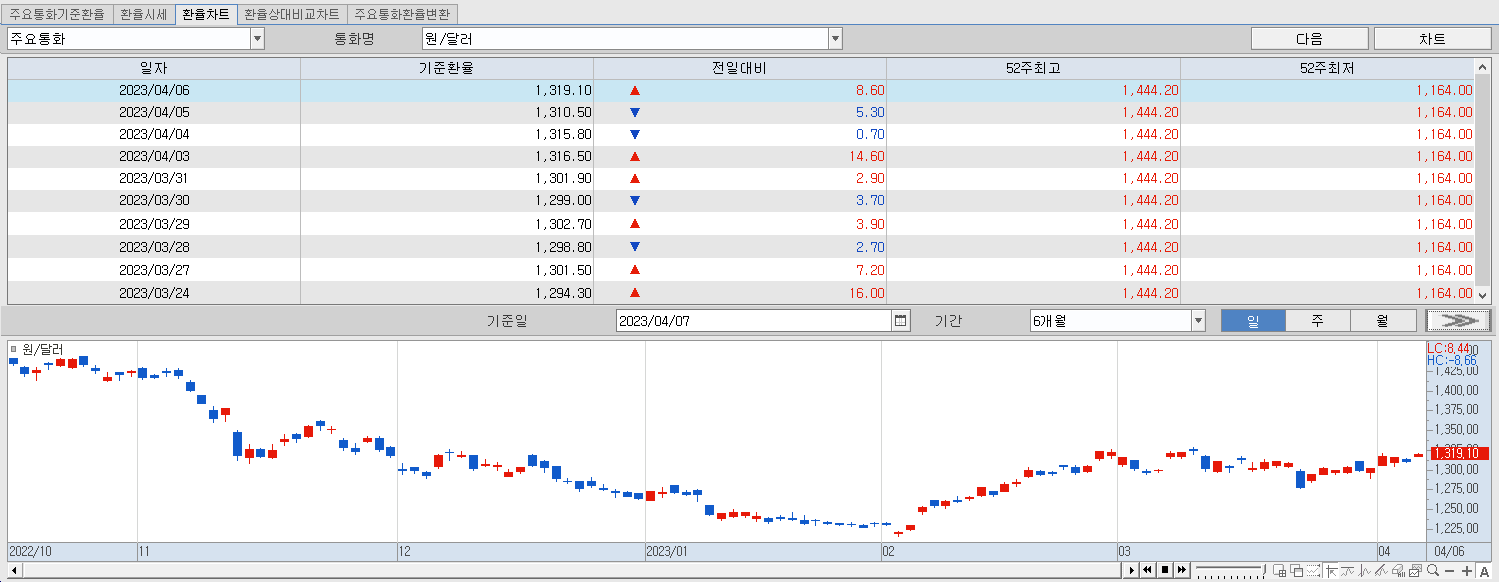The width and height of the screenshot is (1499, 582).
Task: Open the calendar picker beside 2023/04/07
Action: click(x=901, y=321)
